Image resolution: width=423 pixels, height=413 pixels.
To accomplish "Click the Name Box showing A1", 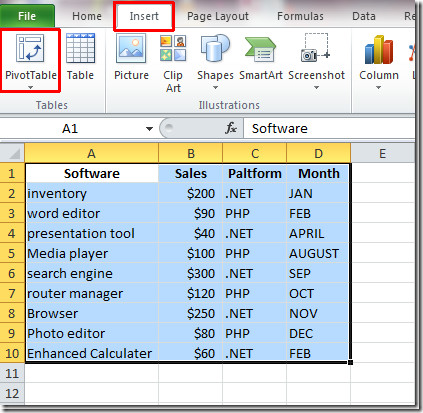I will click(x=70, y=128).
